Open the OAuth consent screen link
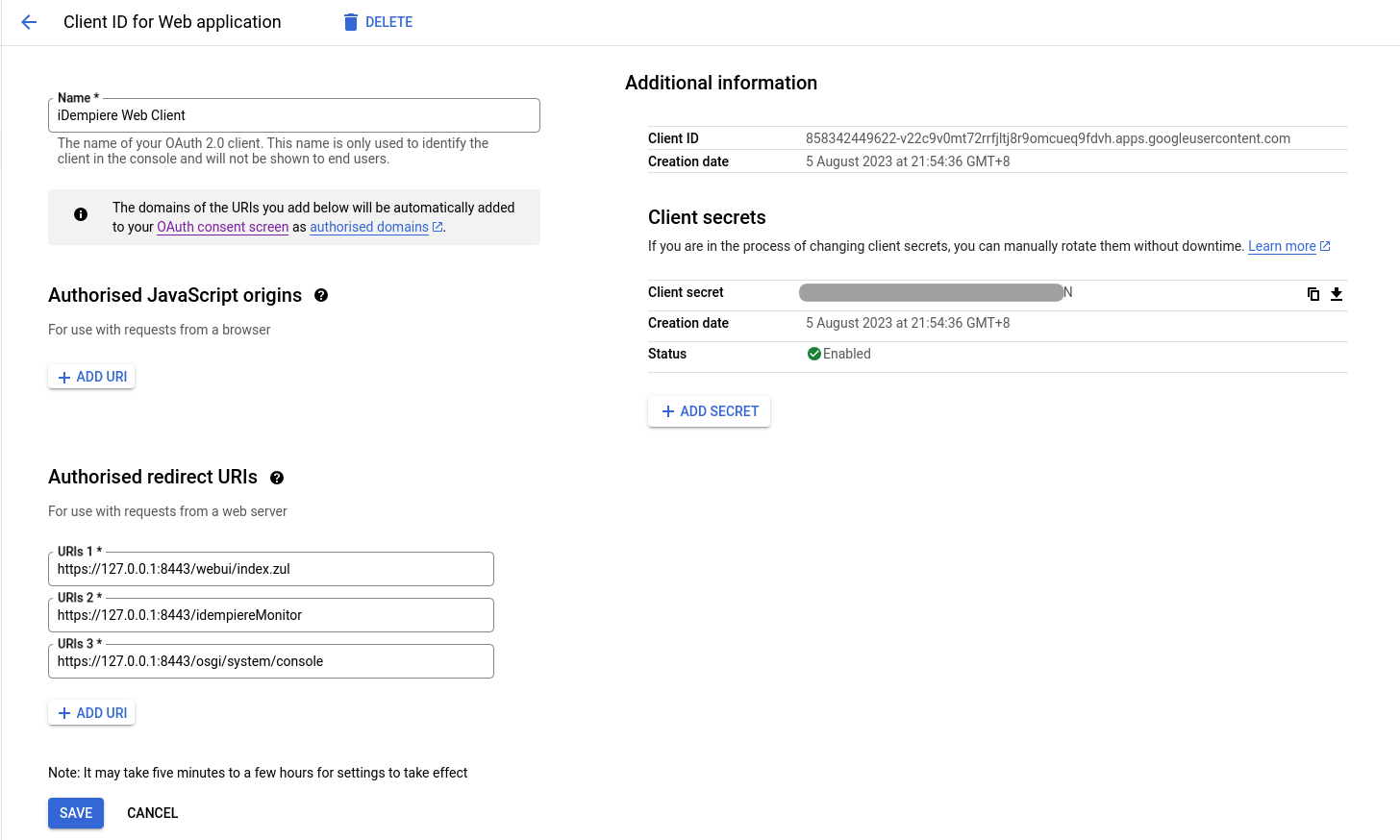Screen dimensions: 1400x840 point(222,228)
